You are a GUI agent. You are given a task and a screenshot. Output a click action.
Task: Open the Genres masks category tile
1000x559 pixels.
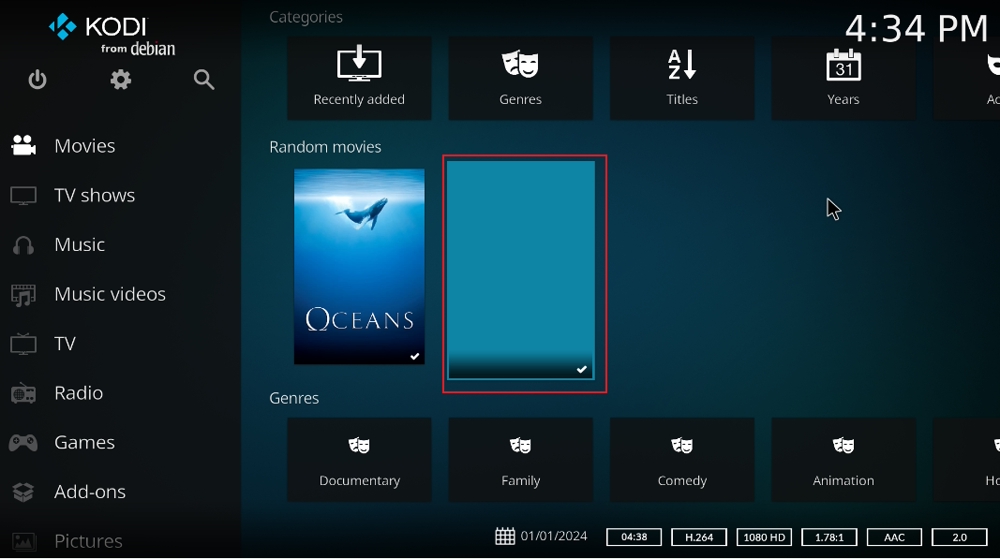pos(520,78)
